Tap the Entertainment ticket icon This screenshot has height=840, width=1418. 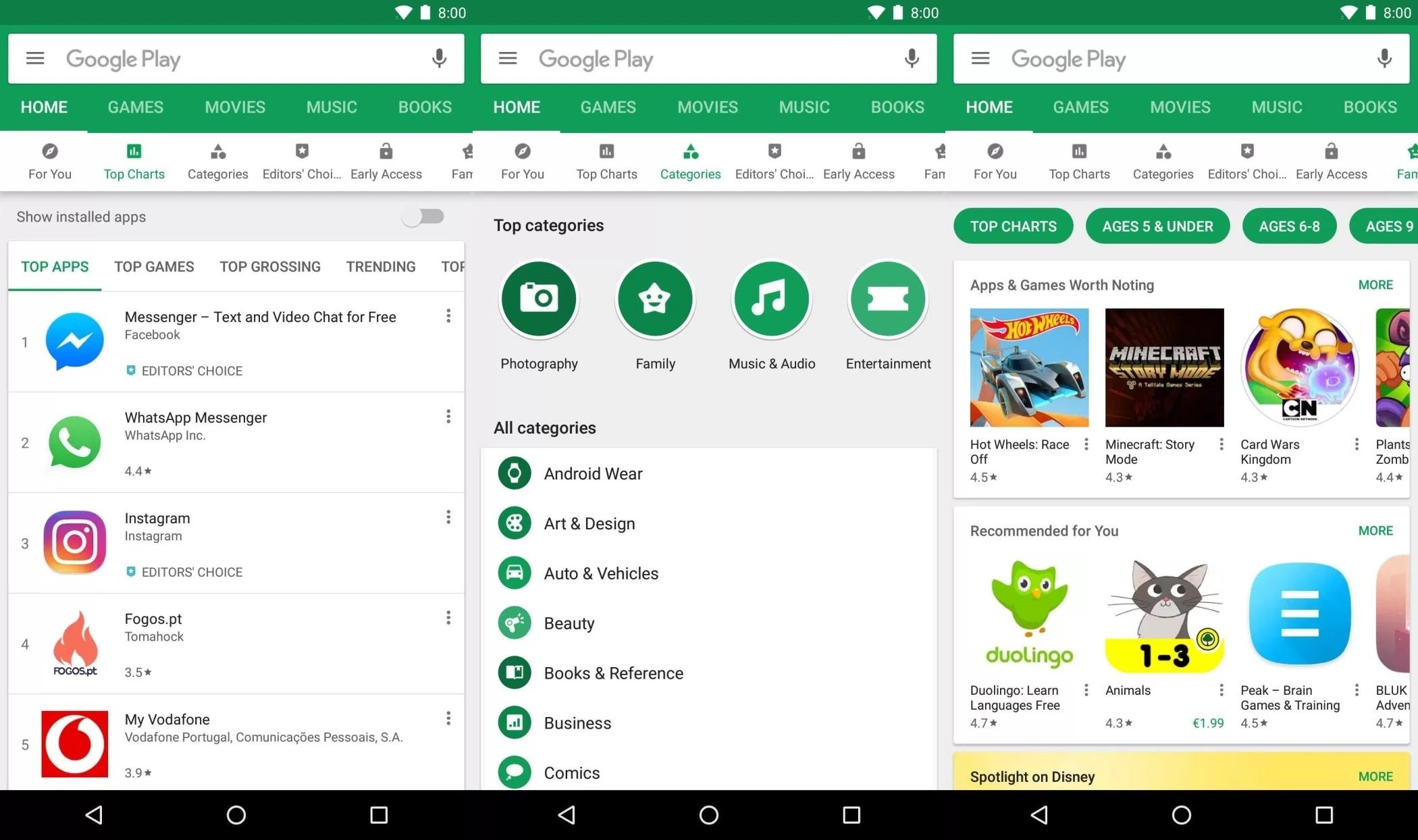coord(888,298)
